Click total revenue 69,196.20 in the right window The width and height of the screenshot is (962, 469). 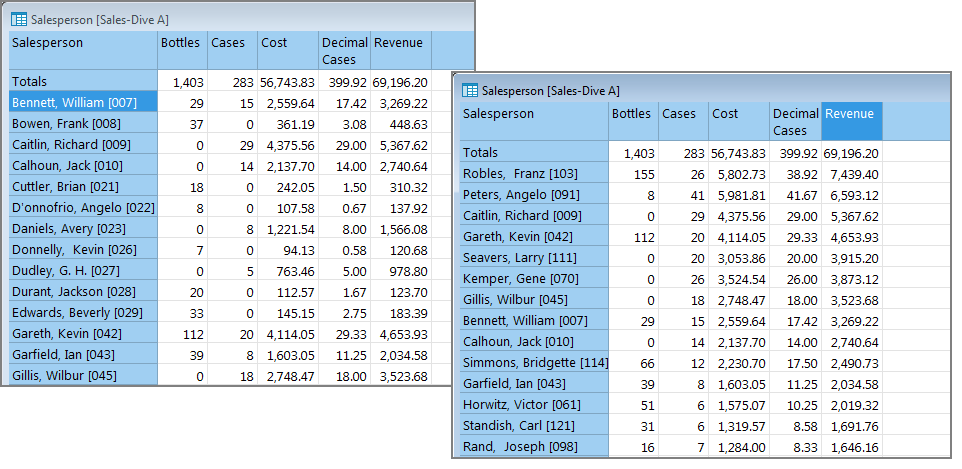tap(852, 152)
